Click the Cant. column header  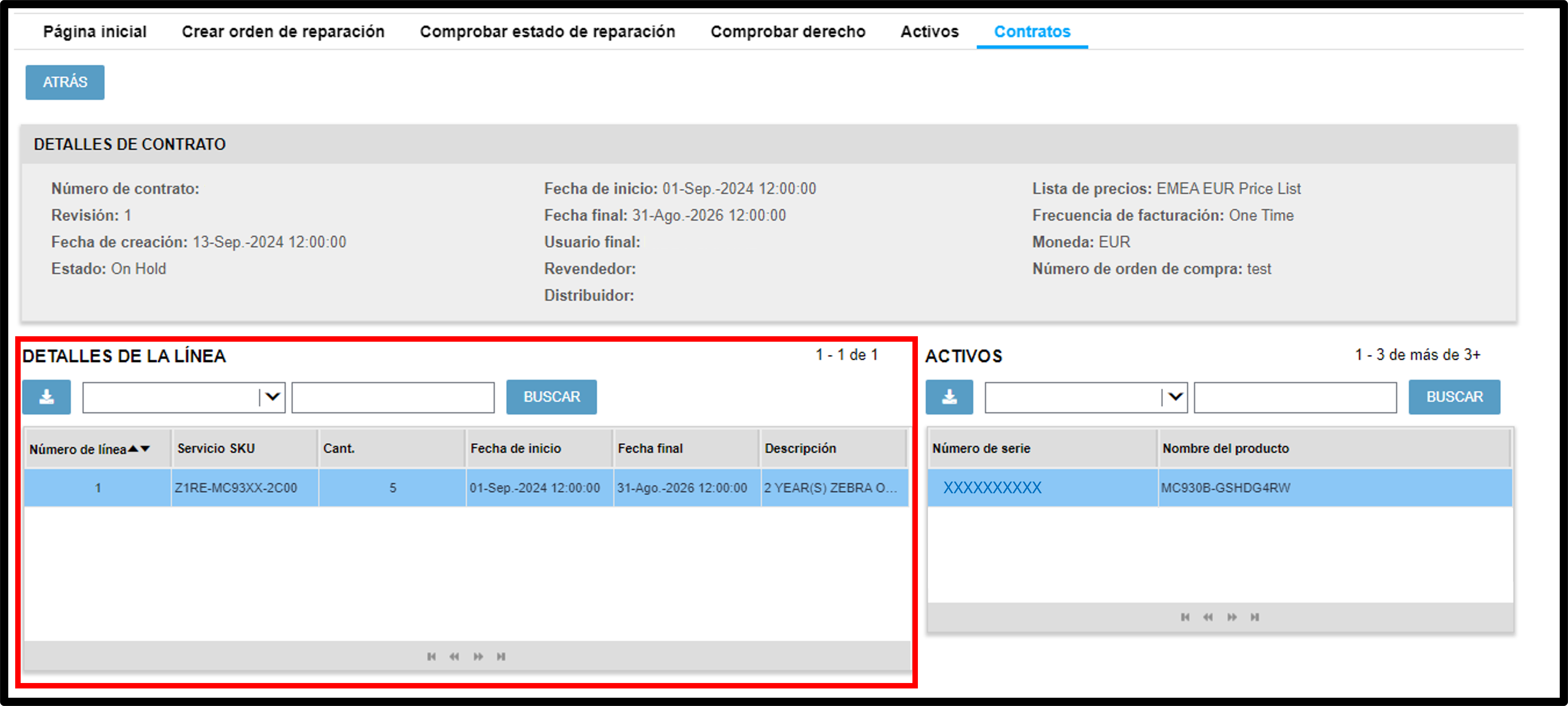(392, 448)
